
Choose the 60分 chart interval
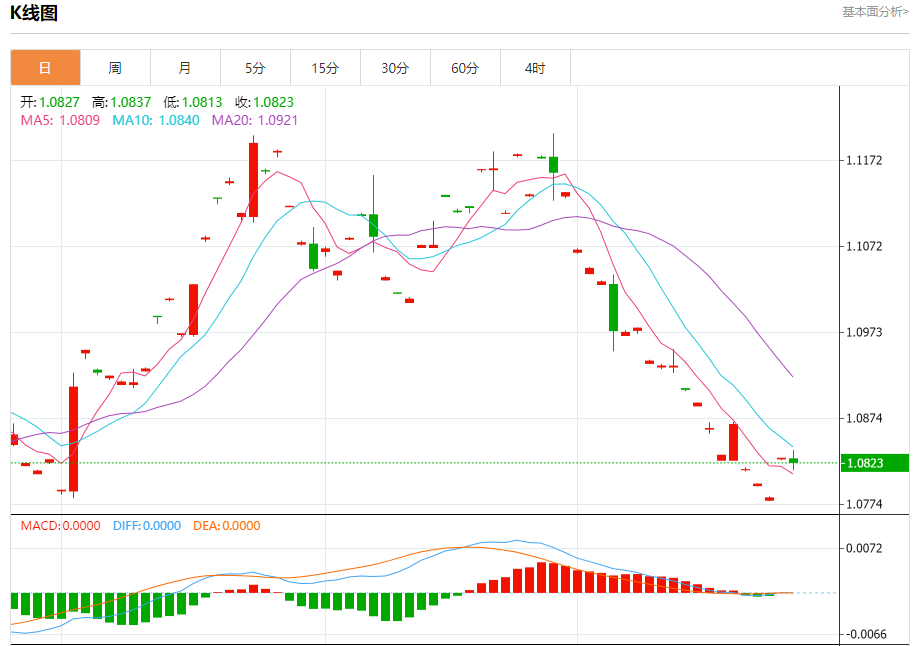pyautogui.click(x=465, y=68)
